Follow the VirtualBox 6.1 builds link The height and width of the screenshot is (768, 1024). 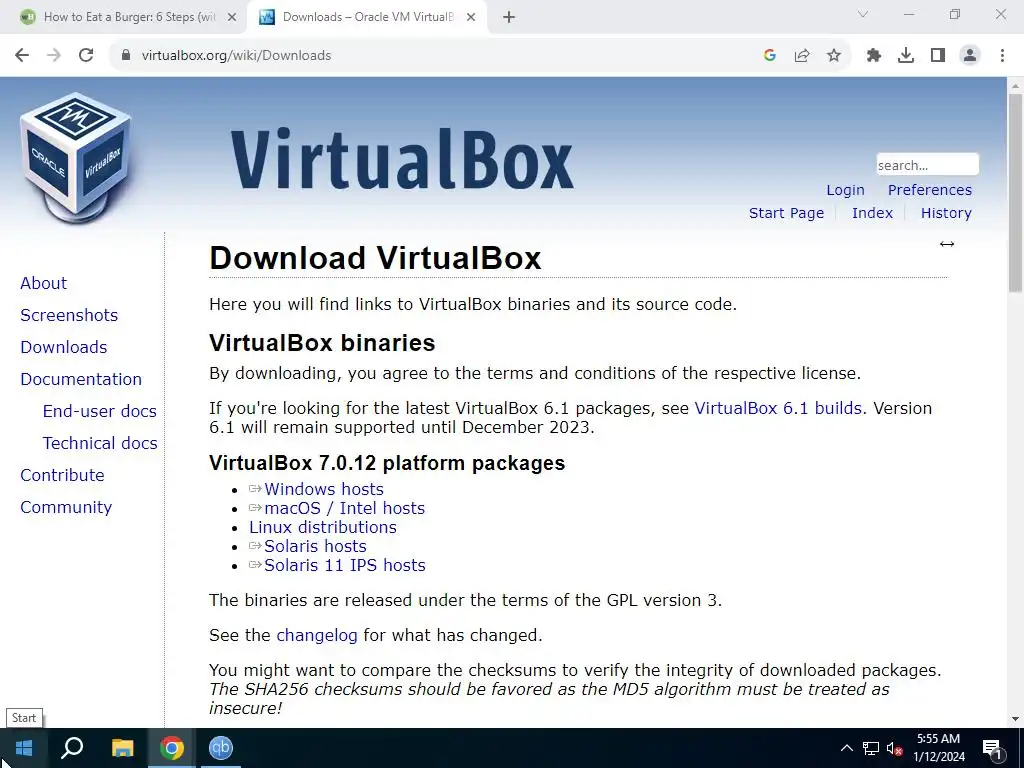pyautogui.click(x=778, y=408)
